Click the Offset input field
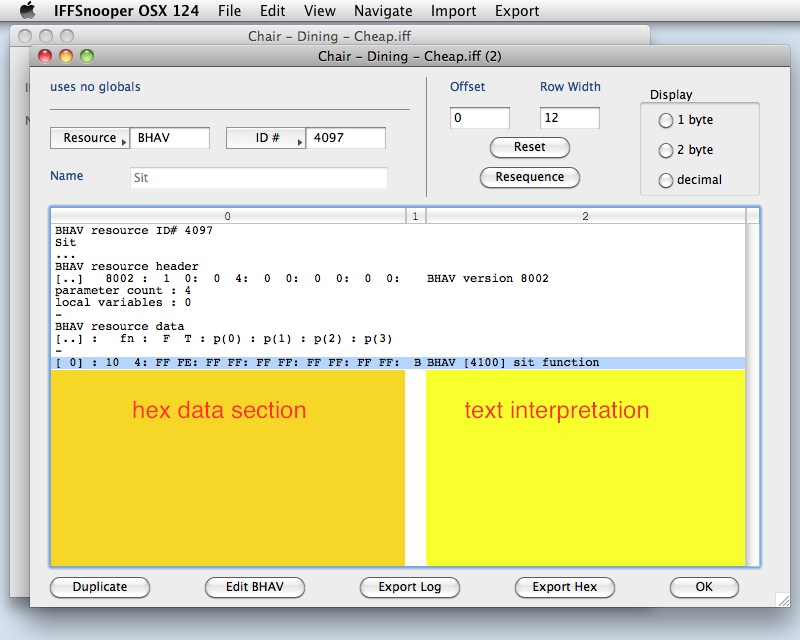This screenshot has width=800, height=640. 480,118
